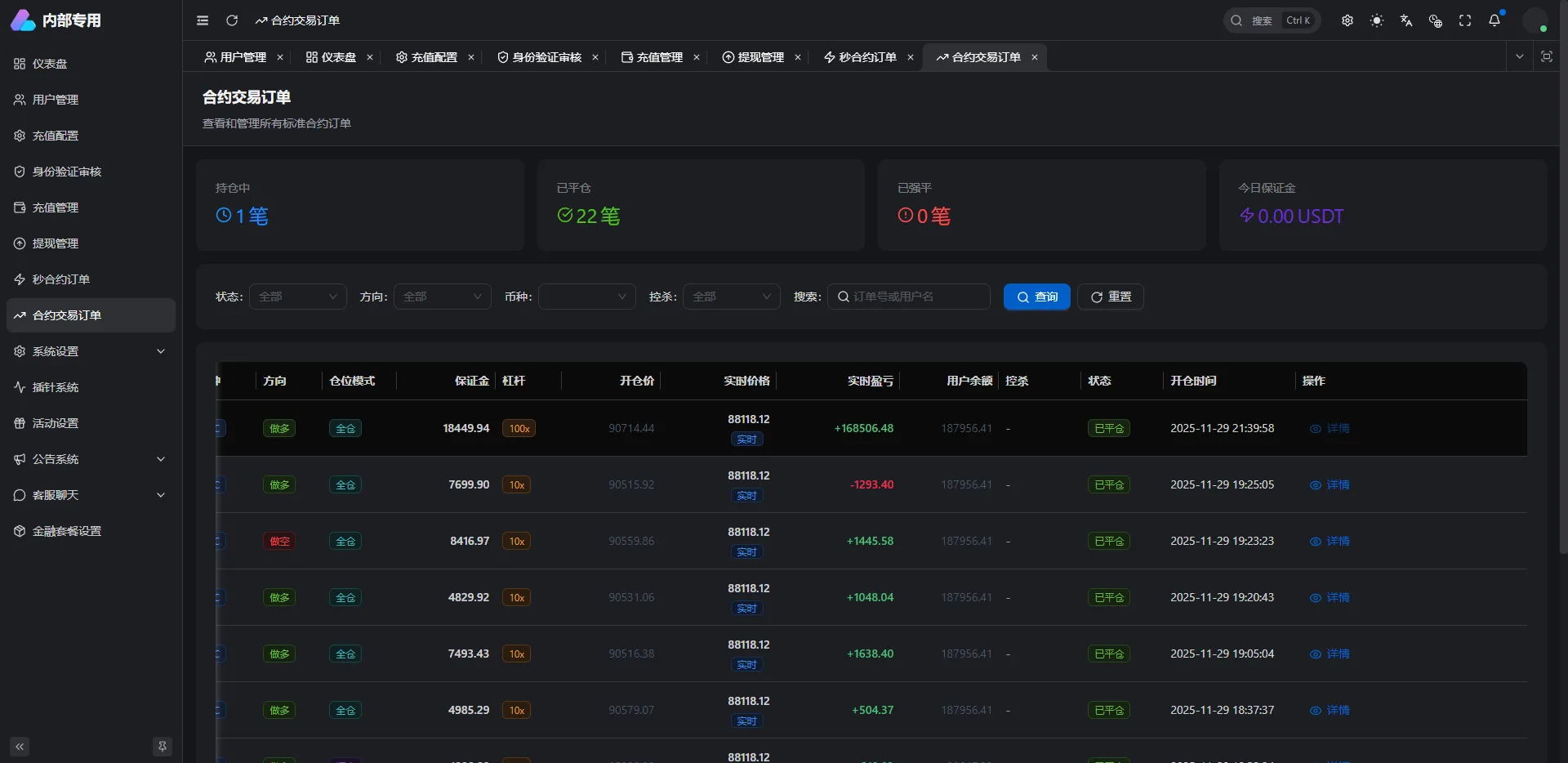Collapse the sidebar with the « control
The width and height of the screenshot is (1568, 763).
(x=19, y=746)
